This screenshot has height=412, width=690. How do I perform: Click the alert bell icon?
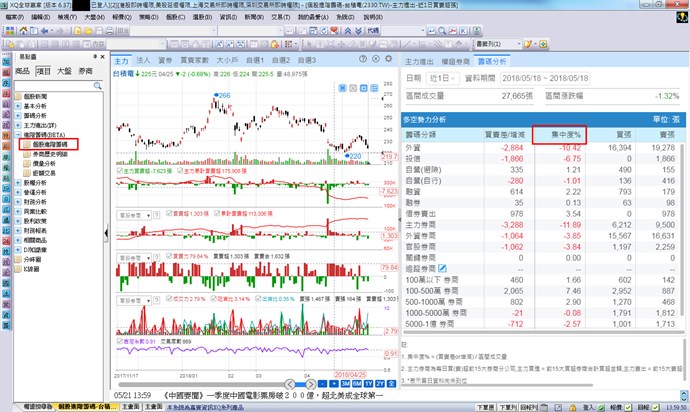point(275,44)
